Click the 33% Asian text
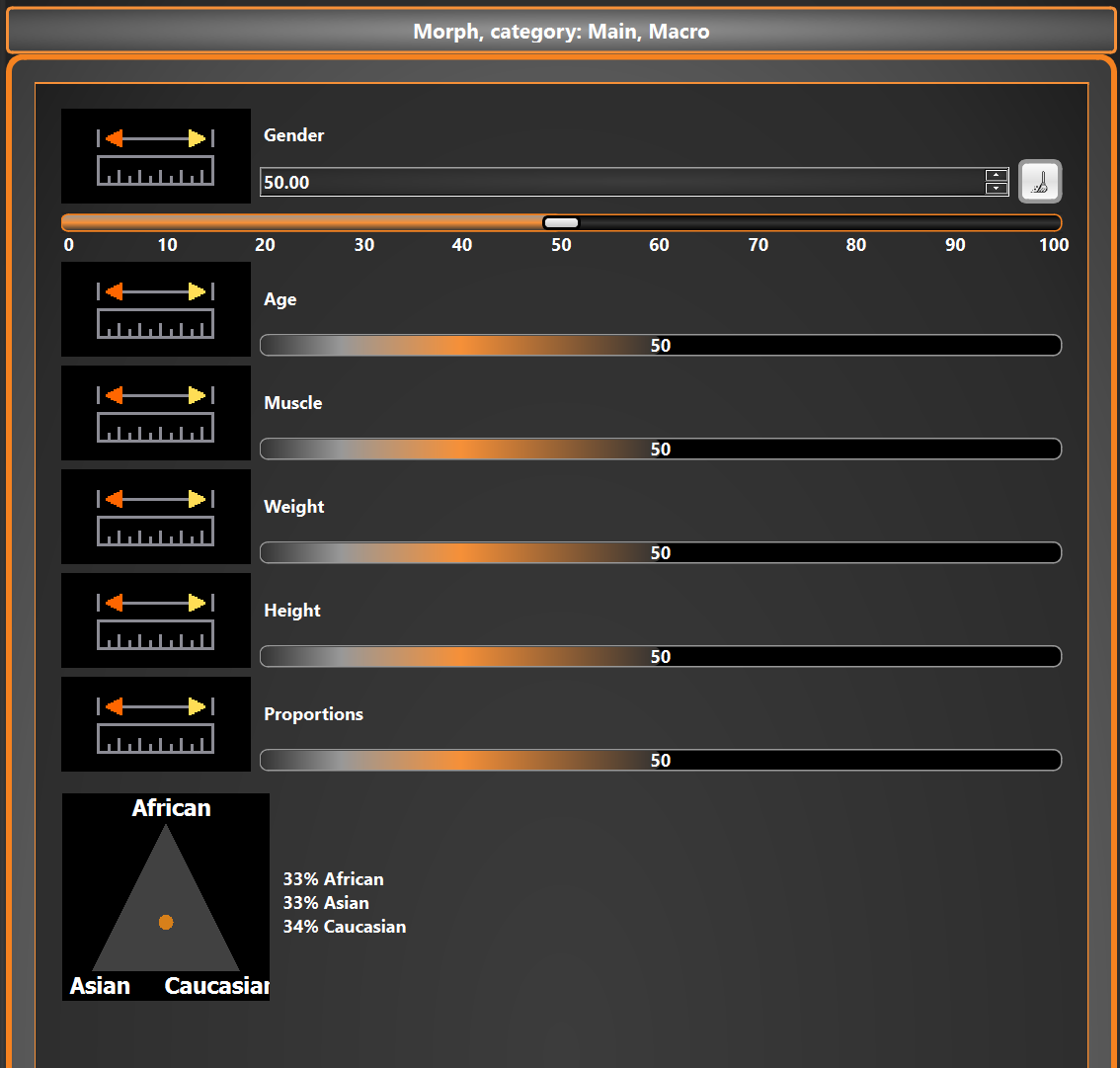Image resolution: width=1120 pixels, height=1068 pixels. click(x=326, y=902)
